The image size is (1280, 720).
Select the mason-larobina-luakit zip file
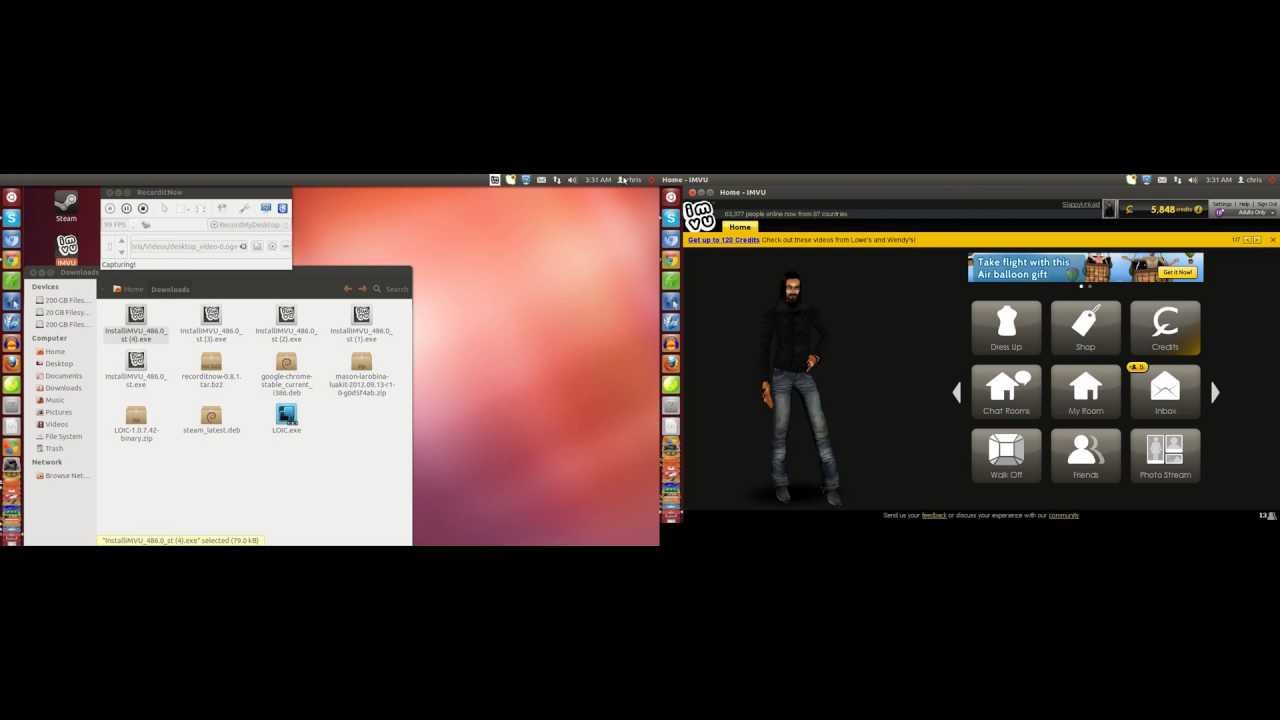coord(361,375)
